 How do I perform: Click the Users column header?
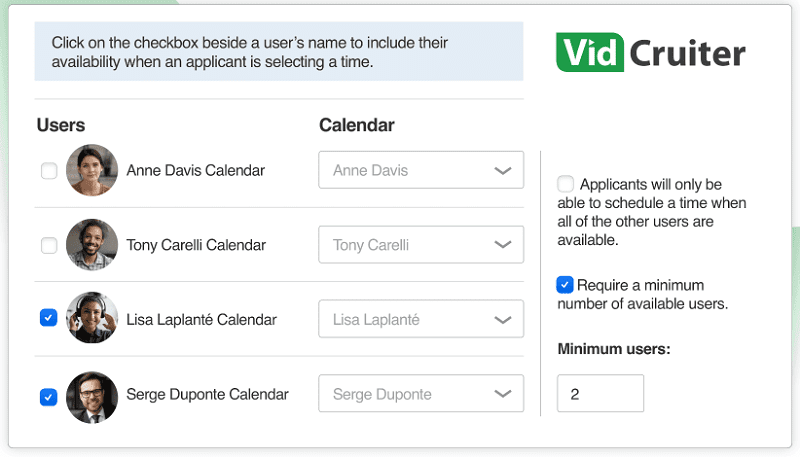click(61, 125)
